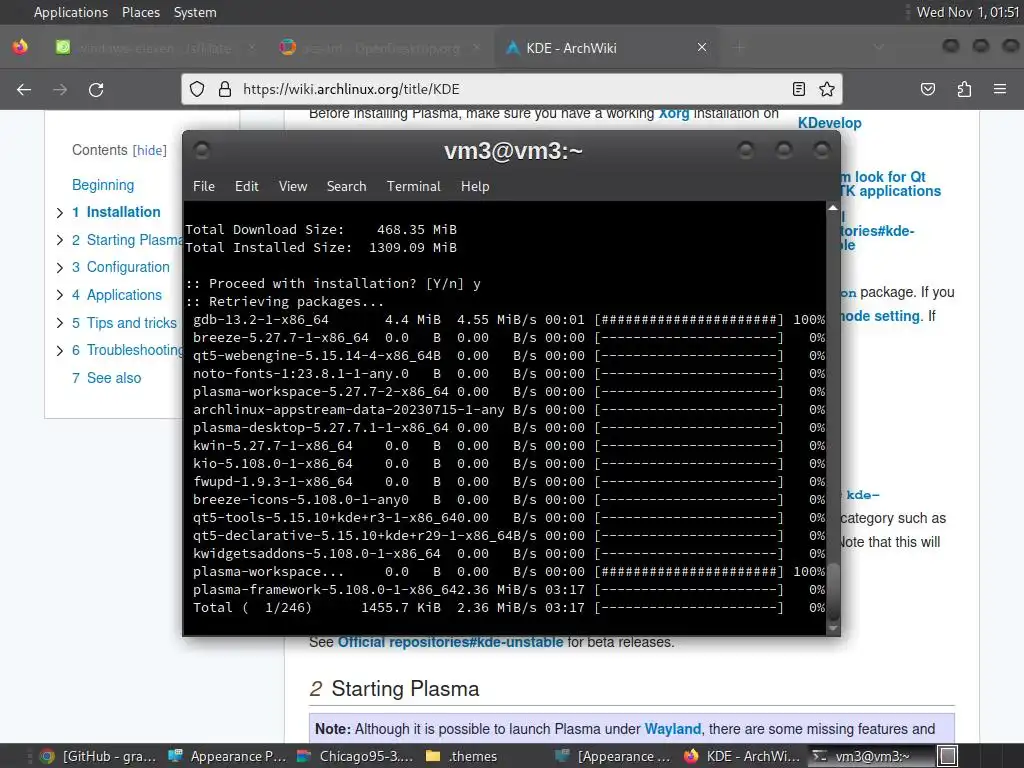This screenshot has height=768, width=1024.
Task: Expand the Applications contents section
Action: coord(59,295)
